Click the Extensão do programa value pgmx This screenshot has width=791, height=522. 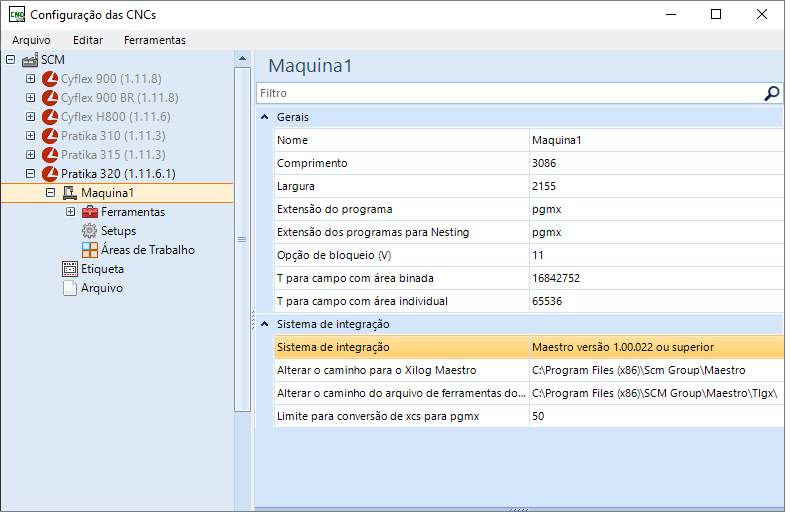click(656, 209)
